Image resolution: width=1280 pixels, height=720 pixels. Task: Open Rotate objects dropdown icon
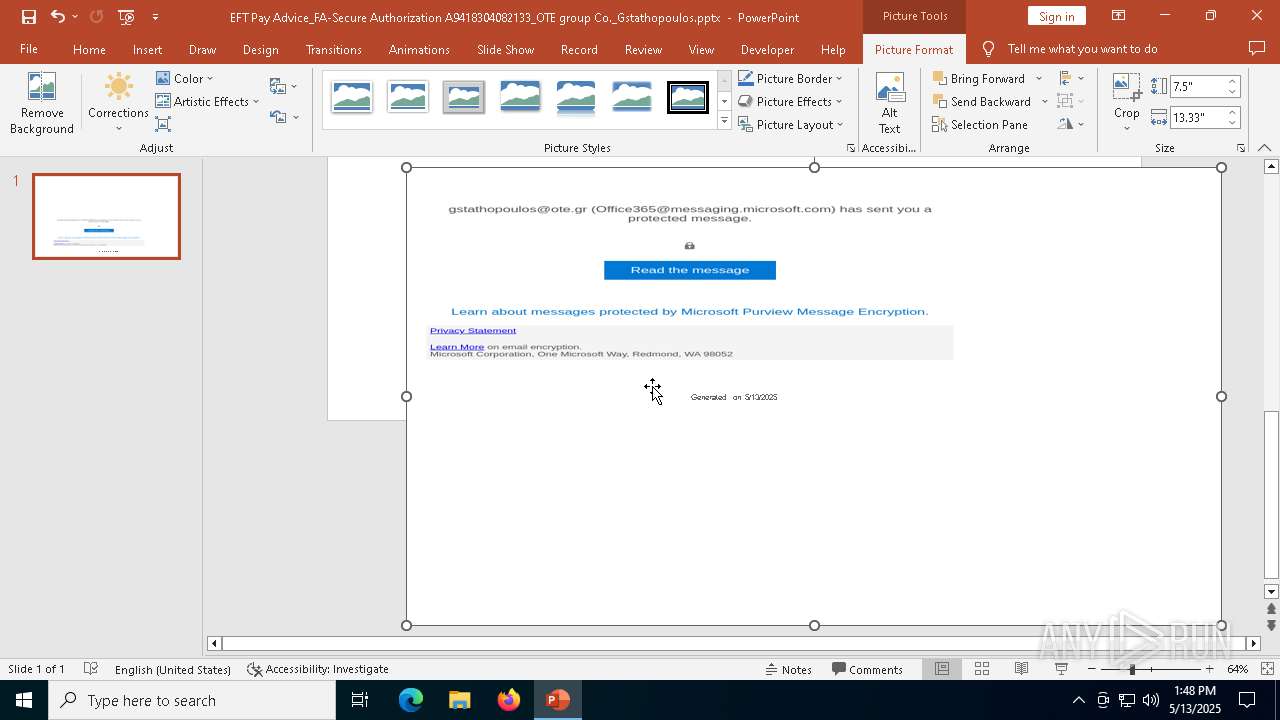click(x=1071, y=124)
